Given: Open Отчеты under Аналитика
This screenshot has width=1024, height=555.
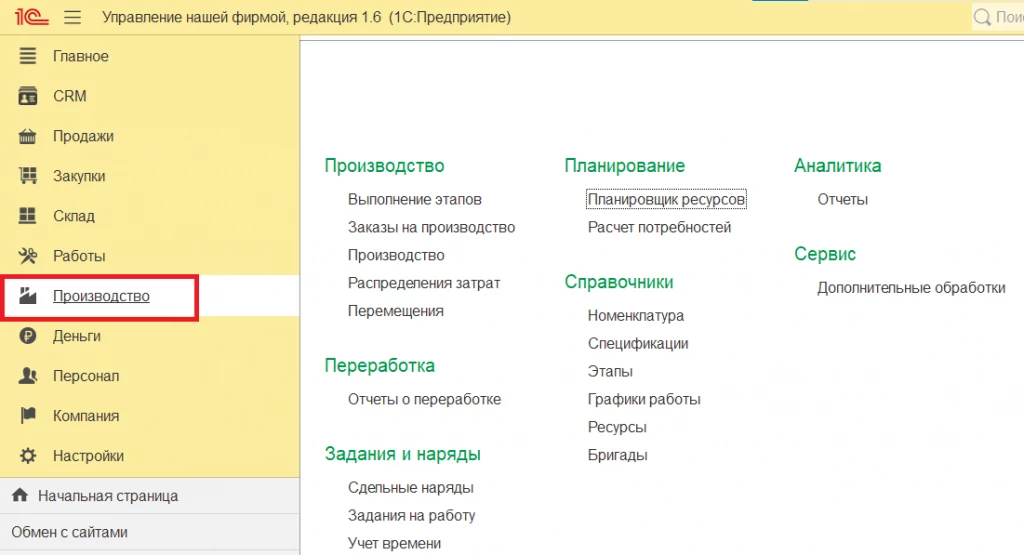Looking at the screenshot, I should pyautogui.click(x=842, y=199).
